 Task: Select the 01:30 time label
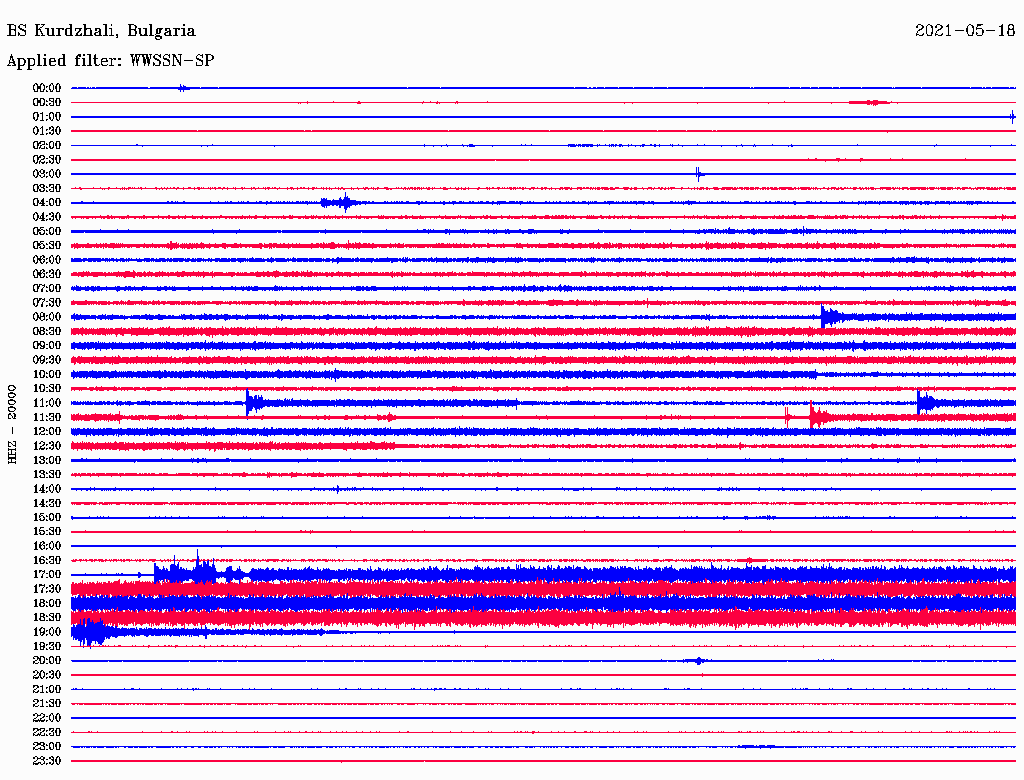click(x=47, y=131)
